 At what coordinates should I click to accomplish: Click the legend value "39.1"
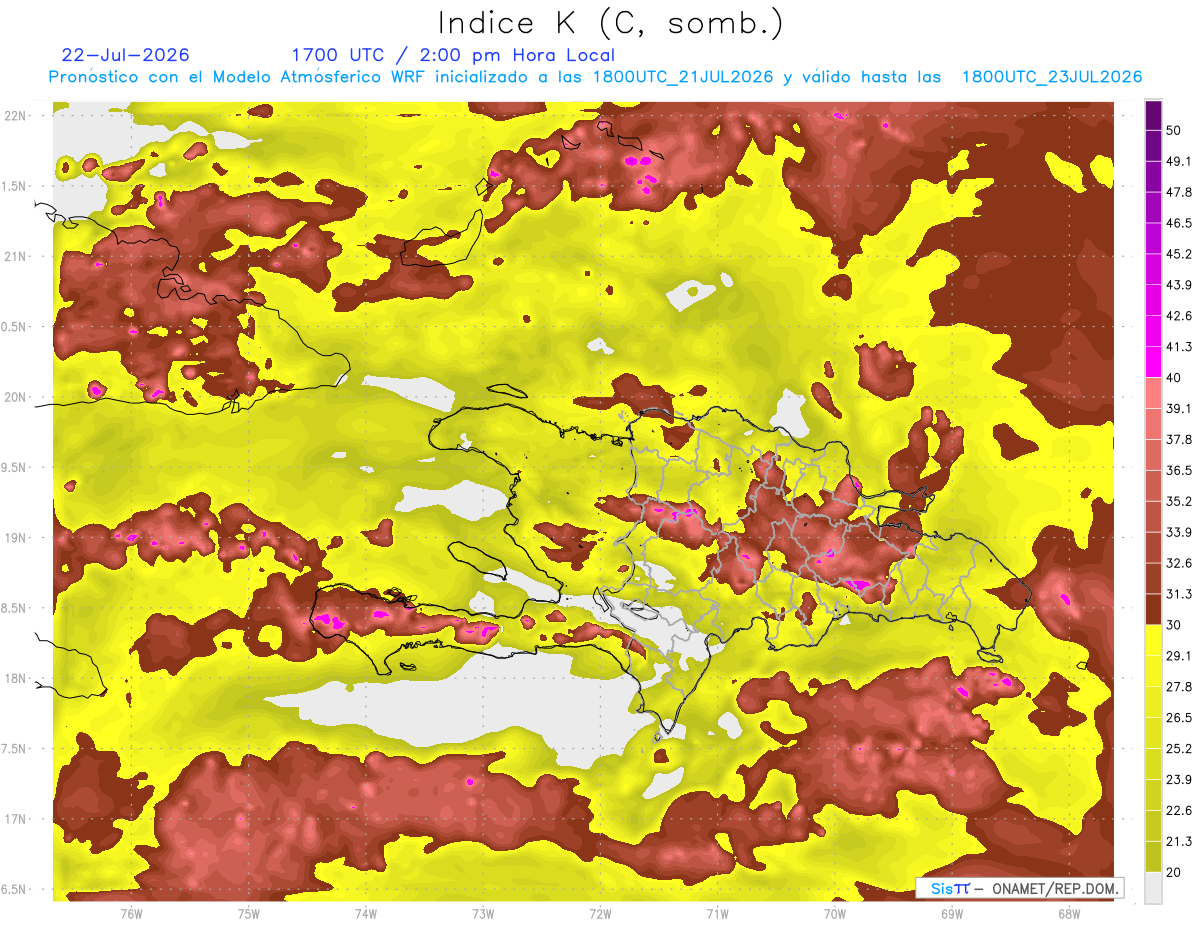click(1178, 408)
